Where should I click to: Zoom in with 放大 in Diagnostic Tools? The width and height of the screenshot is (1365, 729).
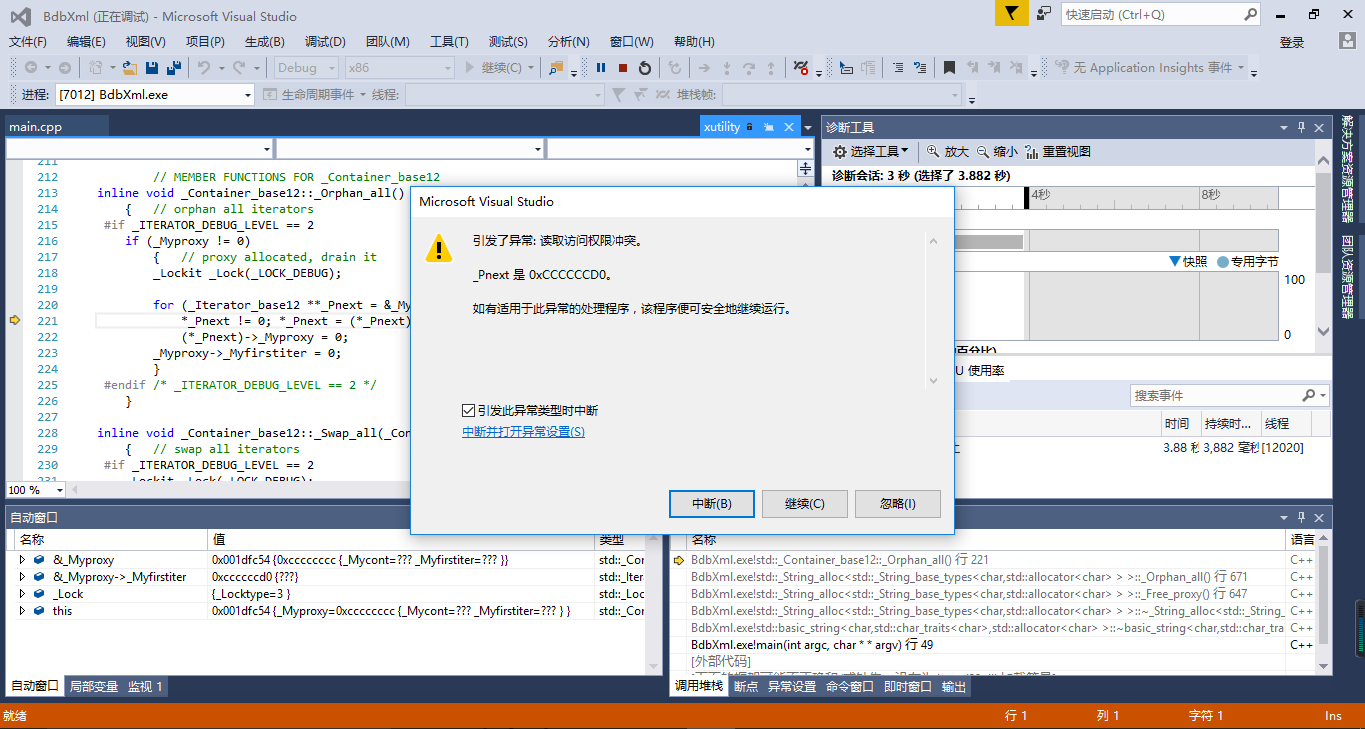(947, 152)
